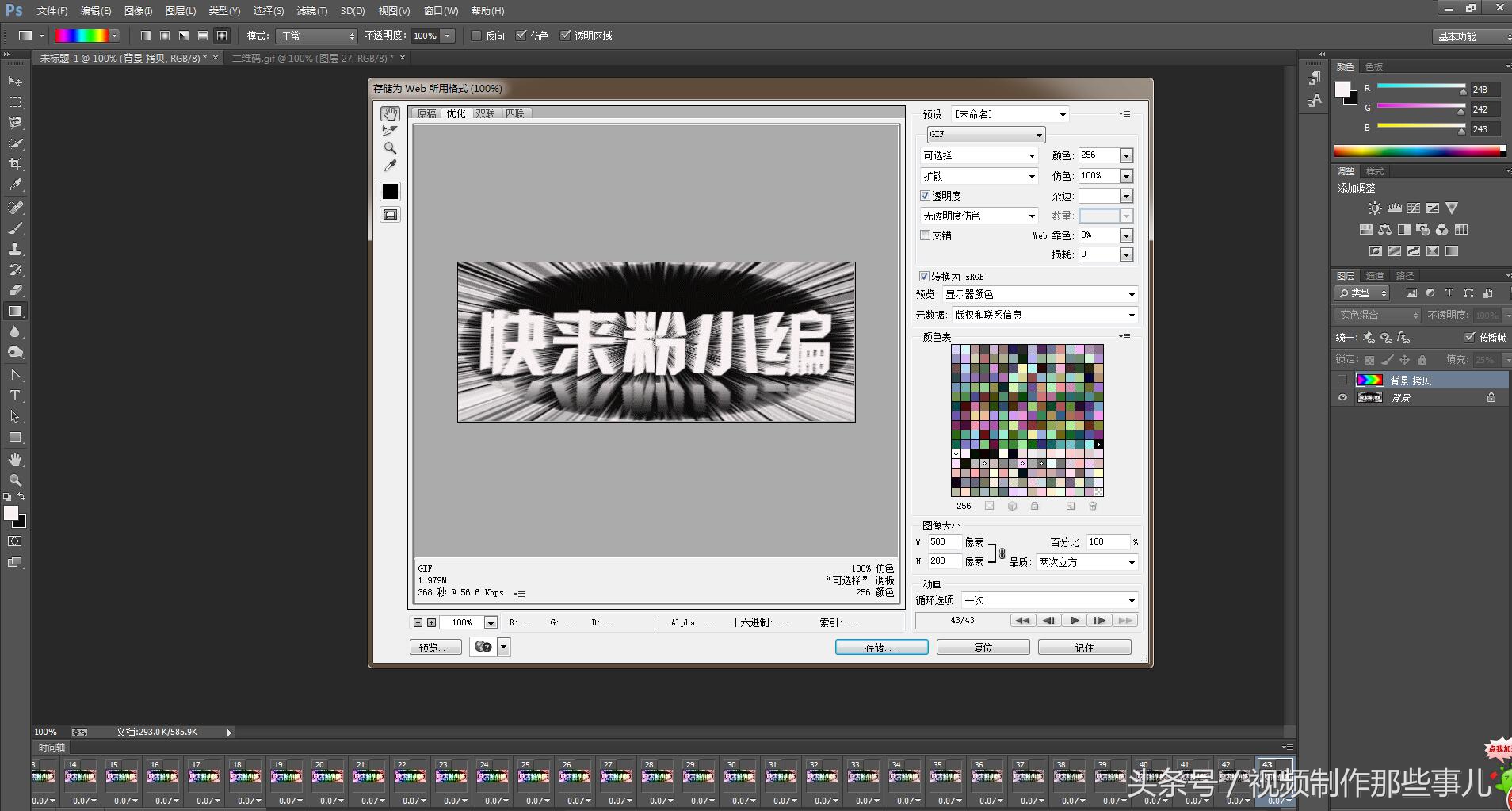Select the Type tool in main toolbar
1512x811 pixels.
pyautogui.click(x=15, y=396)
